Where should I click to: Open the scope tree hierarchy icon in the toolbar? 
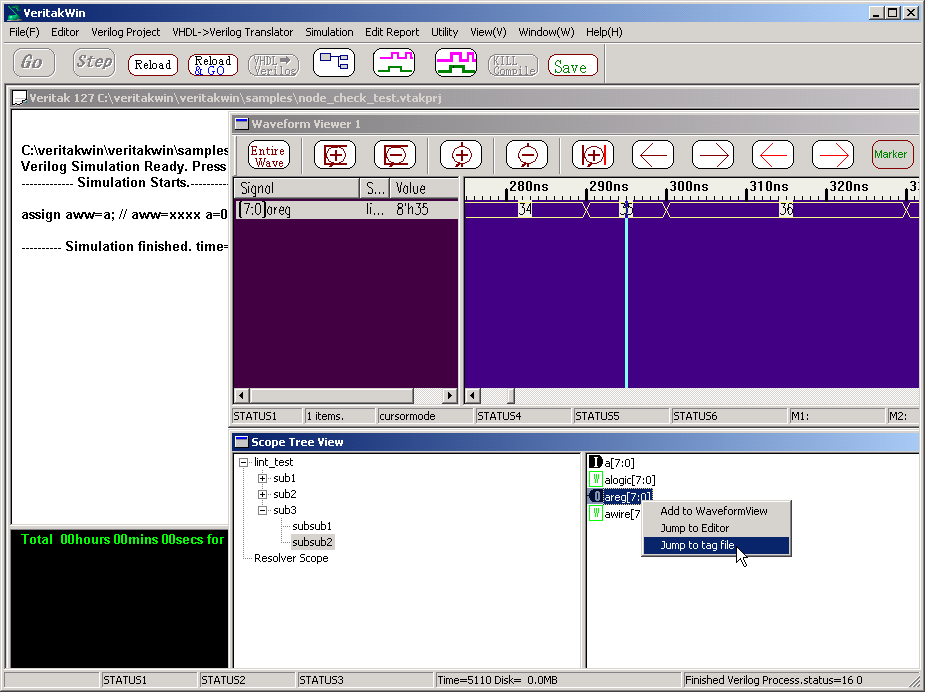click(334, 63)
